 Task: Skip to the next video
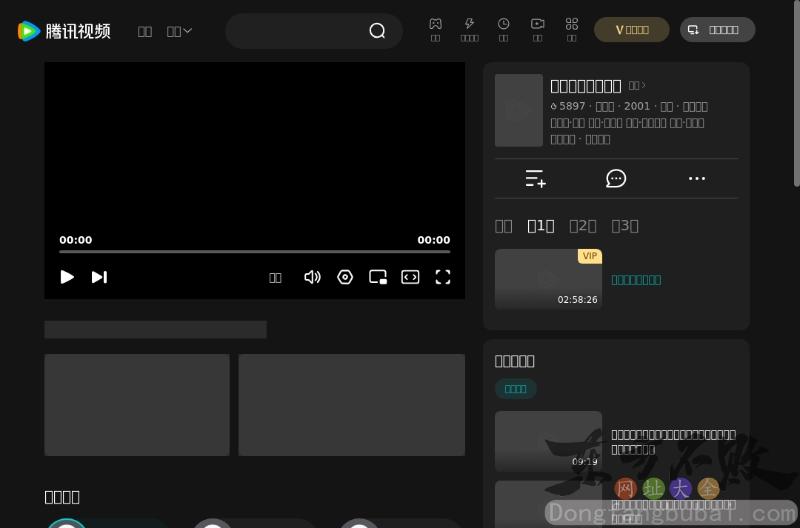click(x=99, y=277)
